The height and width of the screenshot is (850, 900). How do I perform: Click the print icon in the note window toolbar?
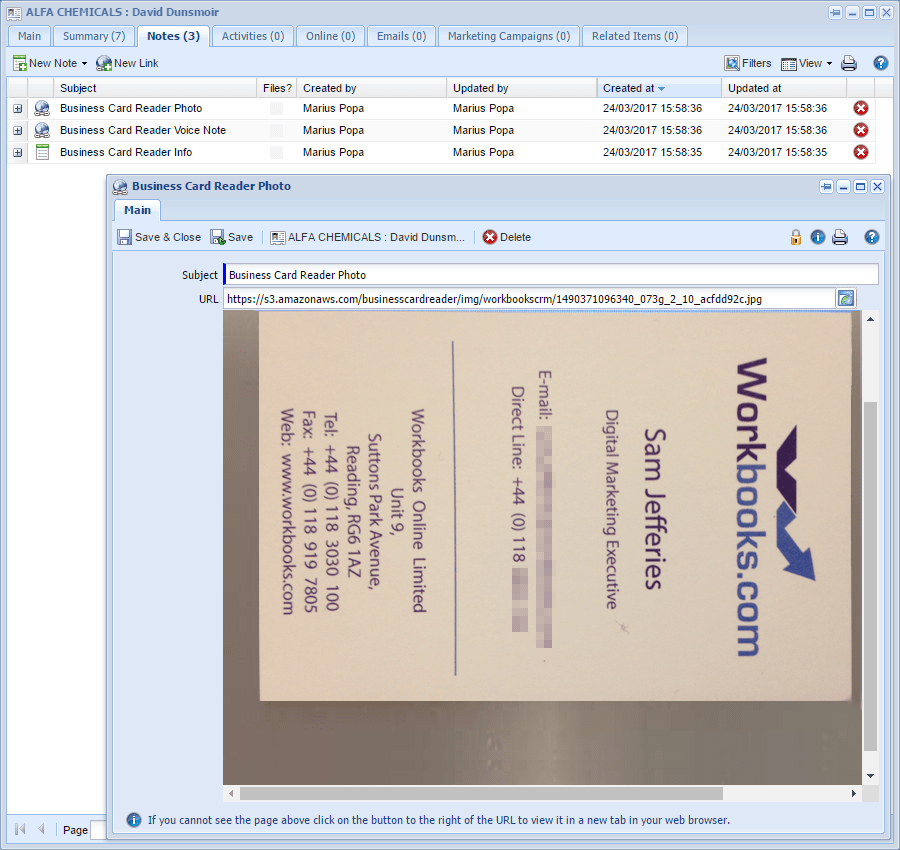[840, 237]
